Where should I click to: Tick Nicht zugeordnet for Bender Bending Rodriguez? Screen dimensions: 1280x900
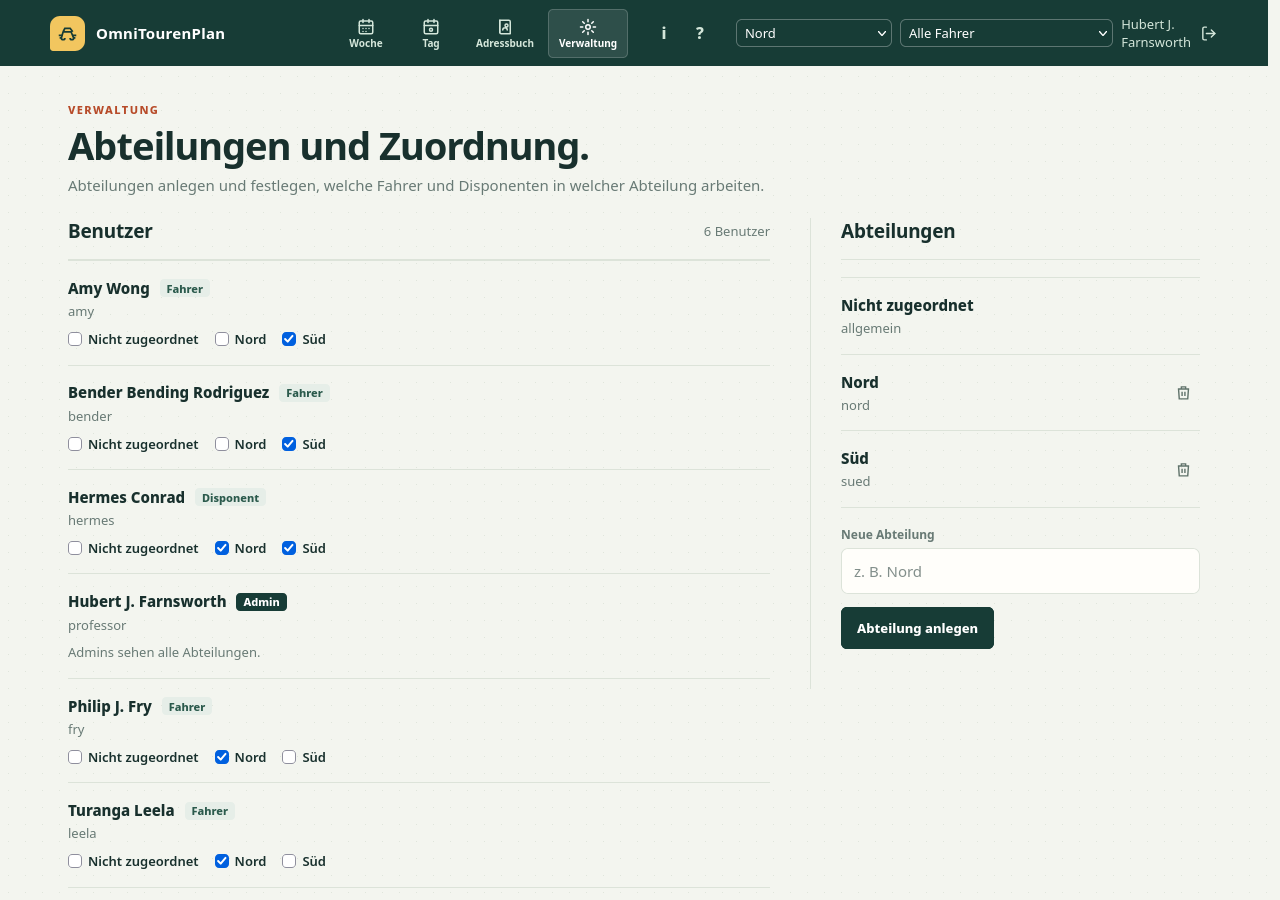(75, 444)
